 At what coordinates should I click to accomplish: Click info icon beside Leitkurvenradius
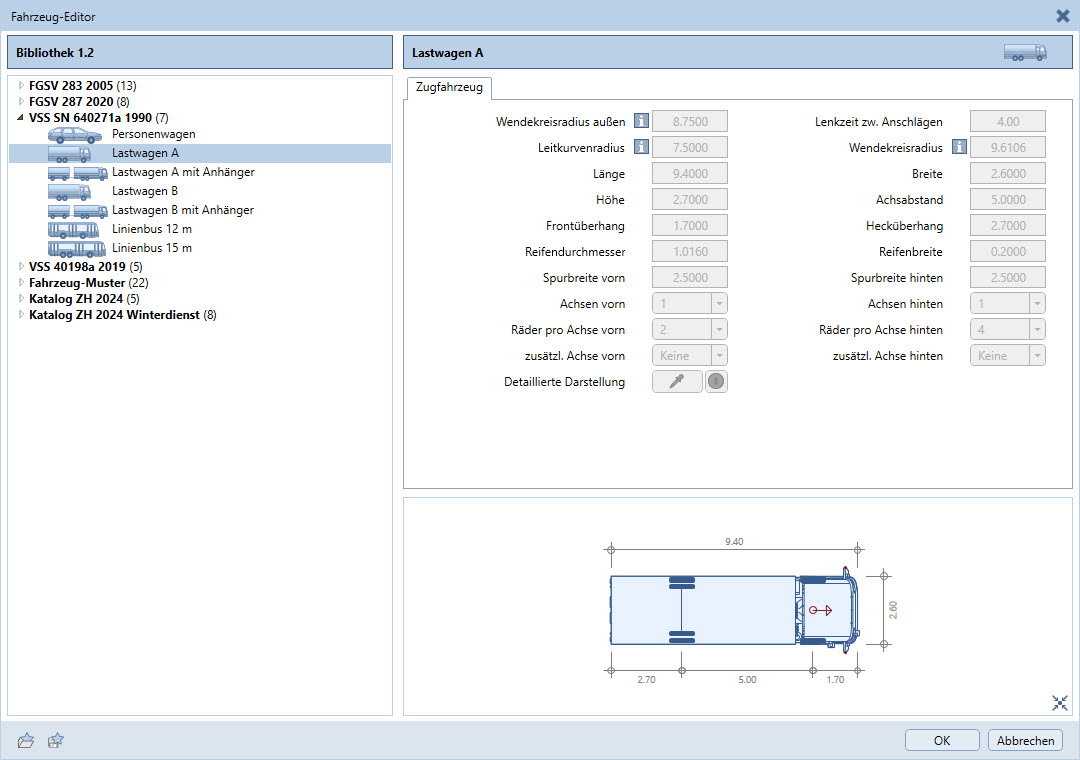(642, 148)
